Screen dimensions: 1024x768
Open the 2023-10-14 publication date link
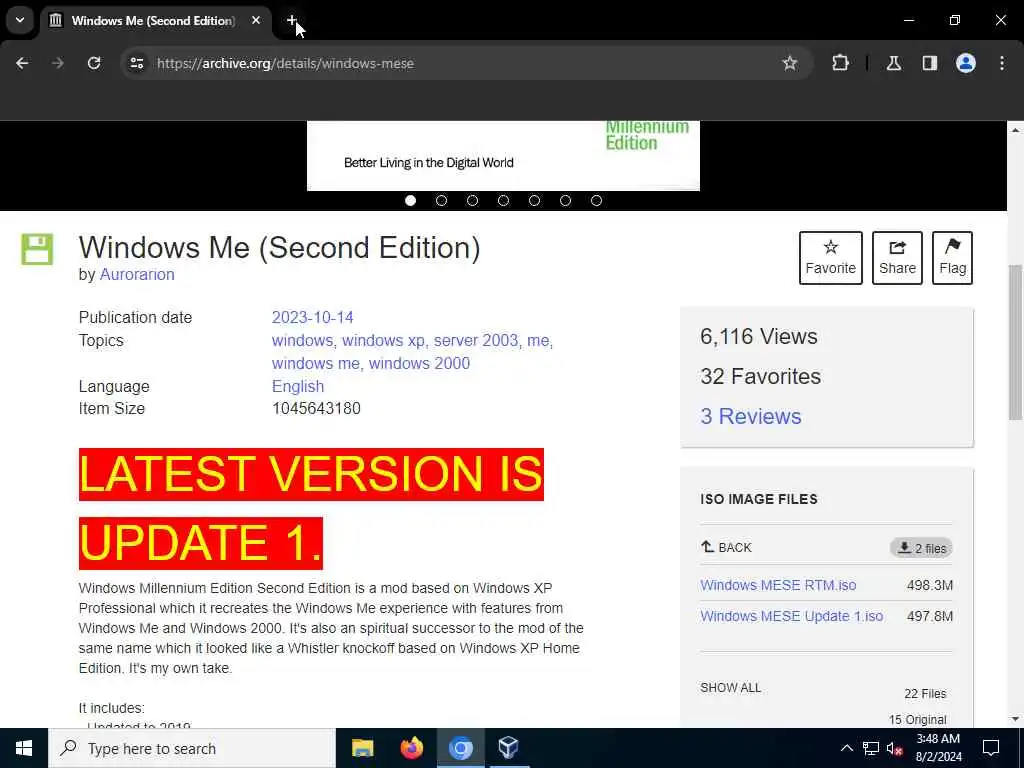click(312, 317)
